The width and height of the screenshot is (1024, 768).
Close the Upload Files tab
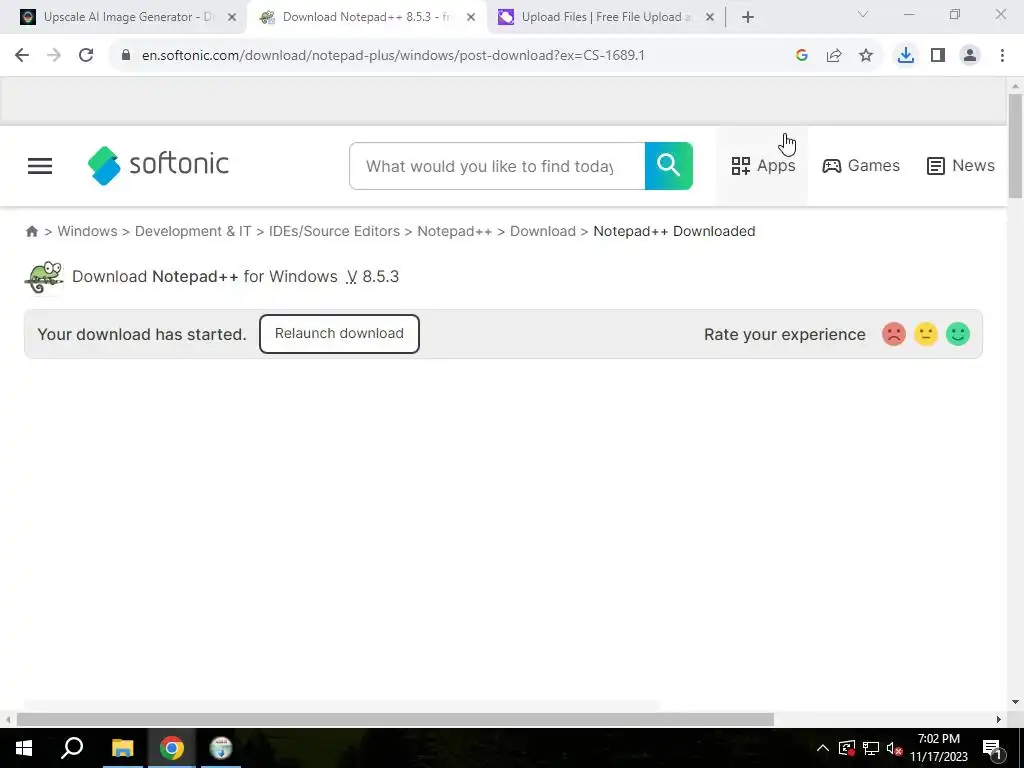(710, 18)
